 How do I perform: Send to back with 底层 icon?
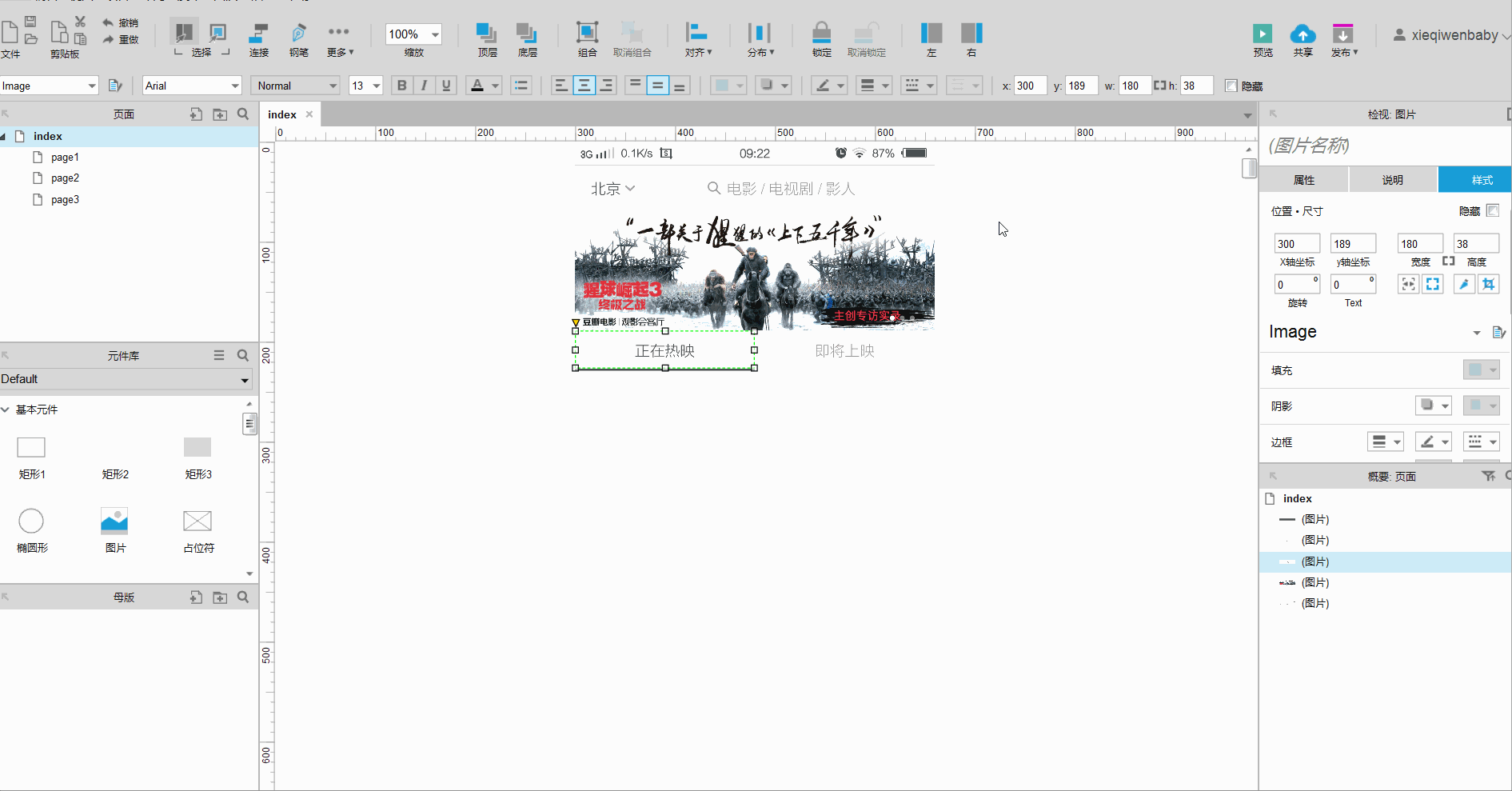pyautogui.click(x=526, y=33)
